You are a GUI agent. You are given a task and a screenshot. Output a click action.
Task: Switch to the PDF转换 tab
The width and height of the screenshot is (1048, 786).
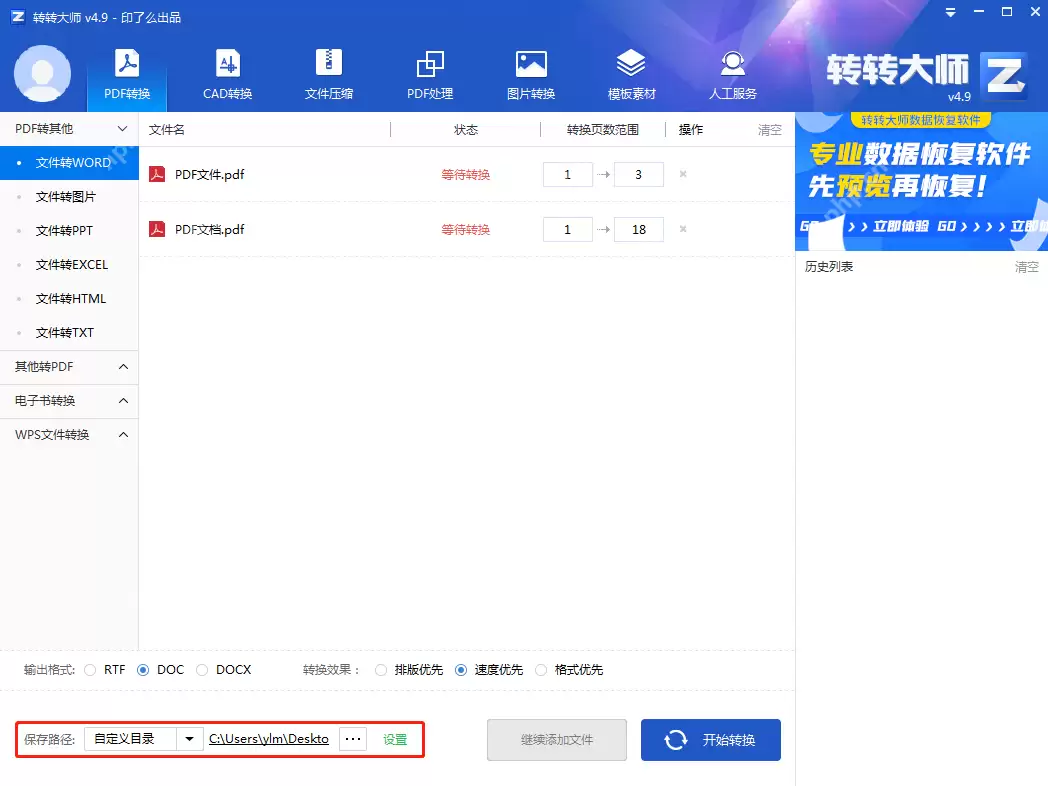[126, 75]
